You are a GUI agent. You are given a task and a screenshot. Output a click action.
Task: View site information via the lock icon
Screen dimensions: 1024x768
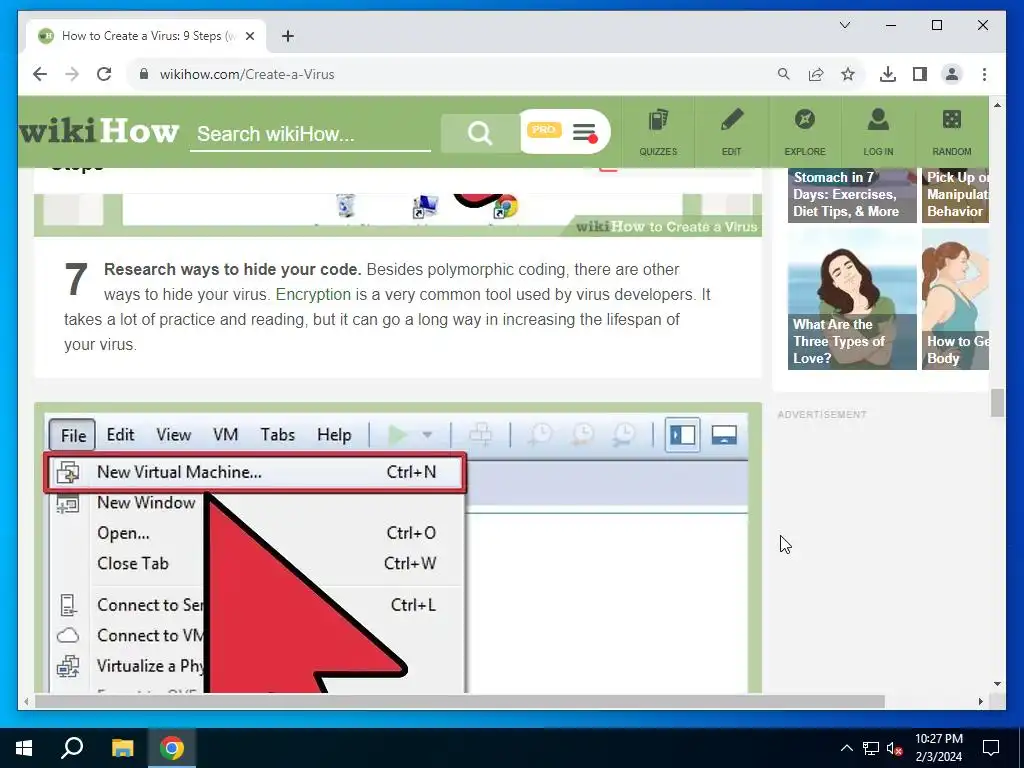144,74
